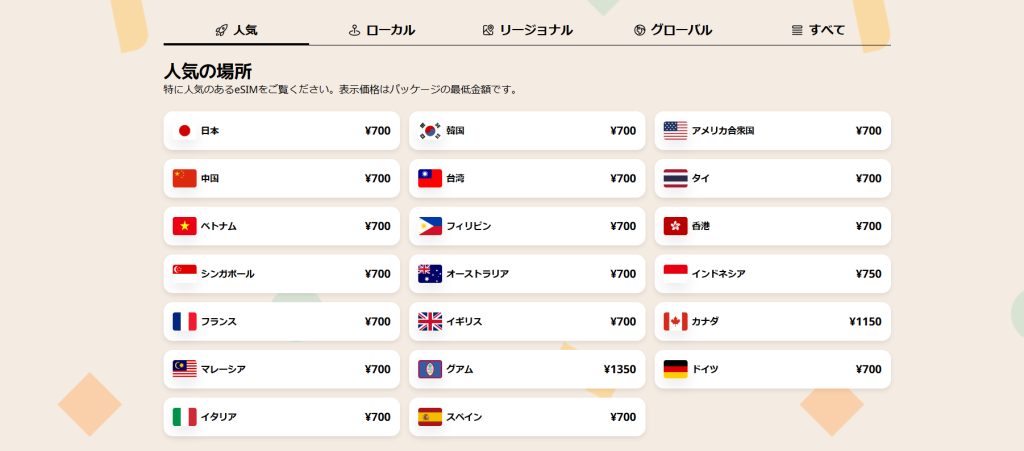Click the Malaysia flag icon
The height and width of the screenshot is (451, 1024).
tap(184, 369)
